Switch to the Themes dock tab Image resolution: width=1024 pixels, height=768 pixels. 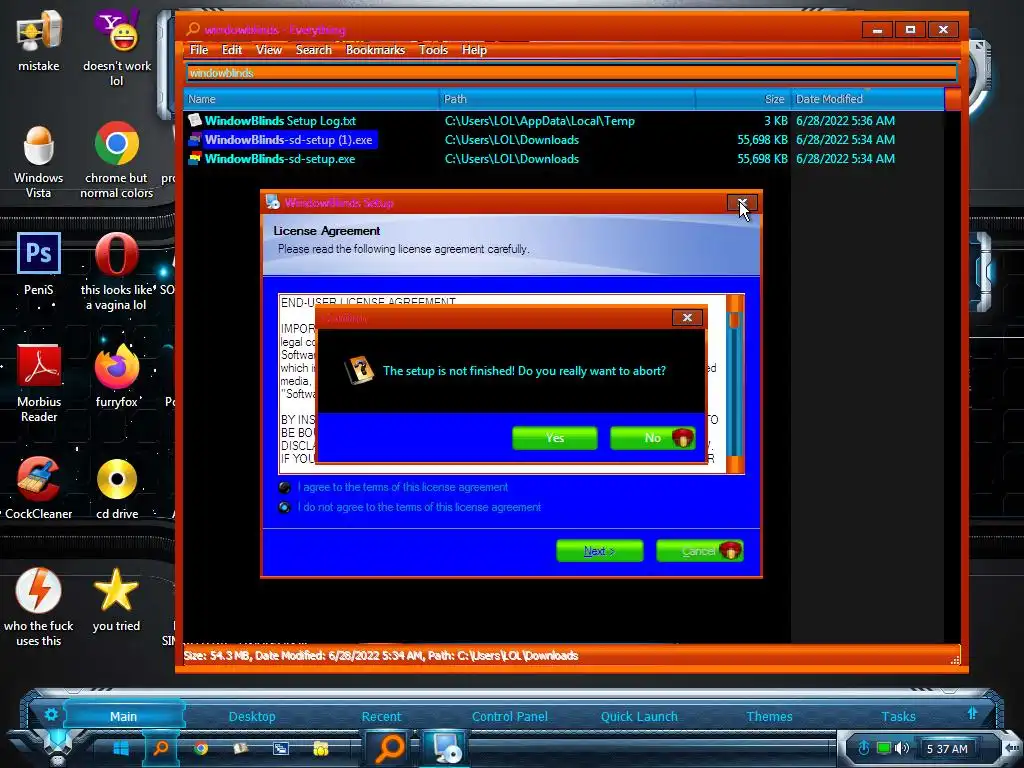pyautogui.click(x=769, y=716)
